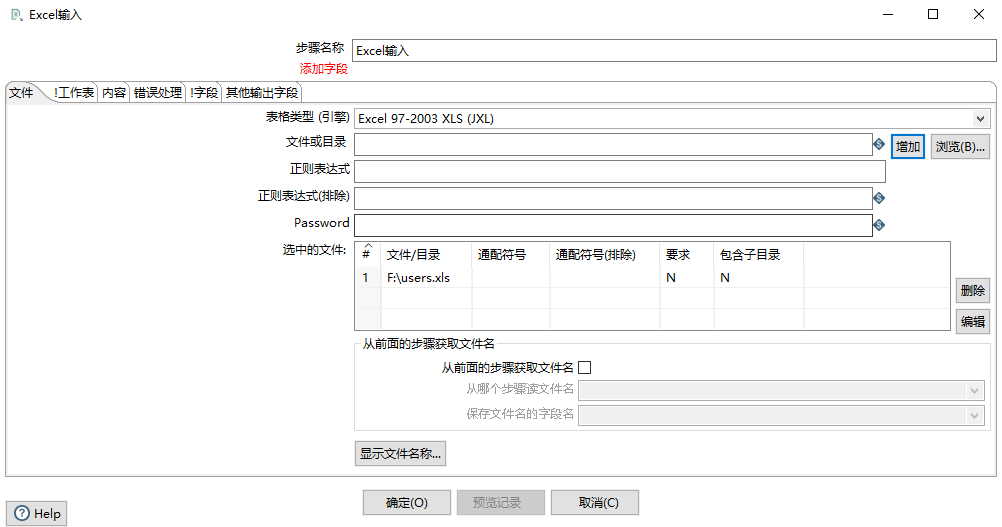Click the 正则表达式(排除) input field
The height and width of the screenshot is (527, 1002).
click(613, 198)
